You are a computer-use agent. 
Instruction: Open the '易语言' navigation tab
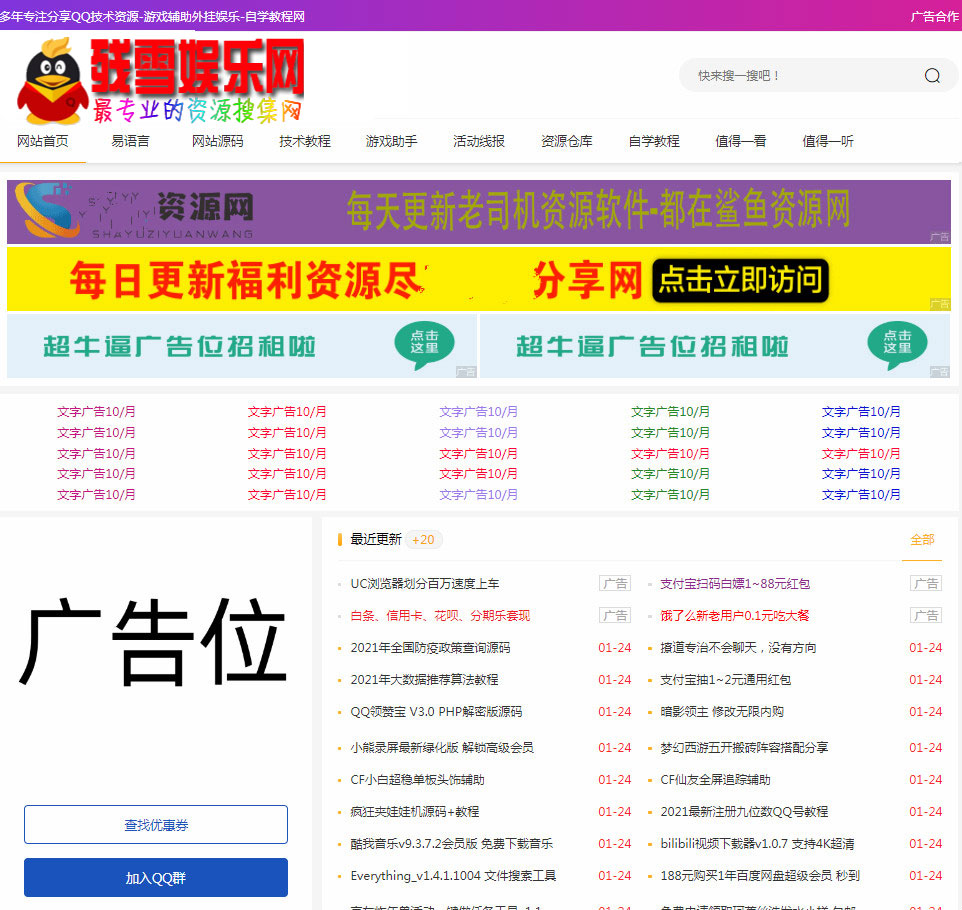coord(130,142)
